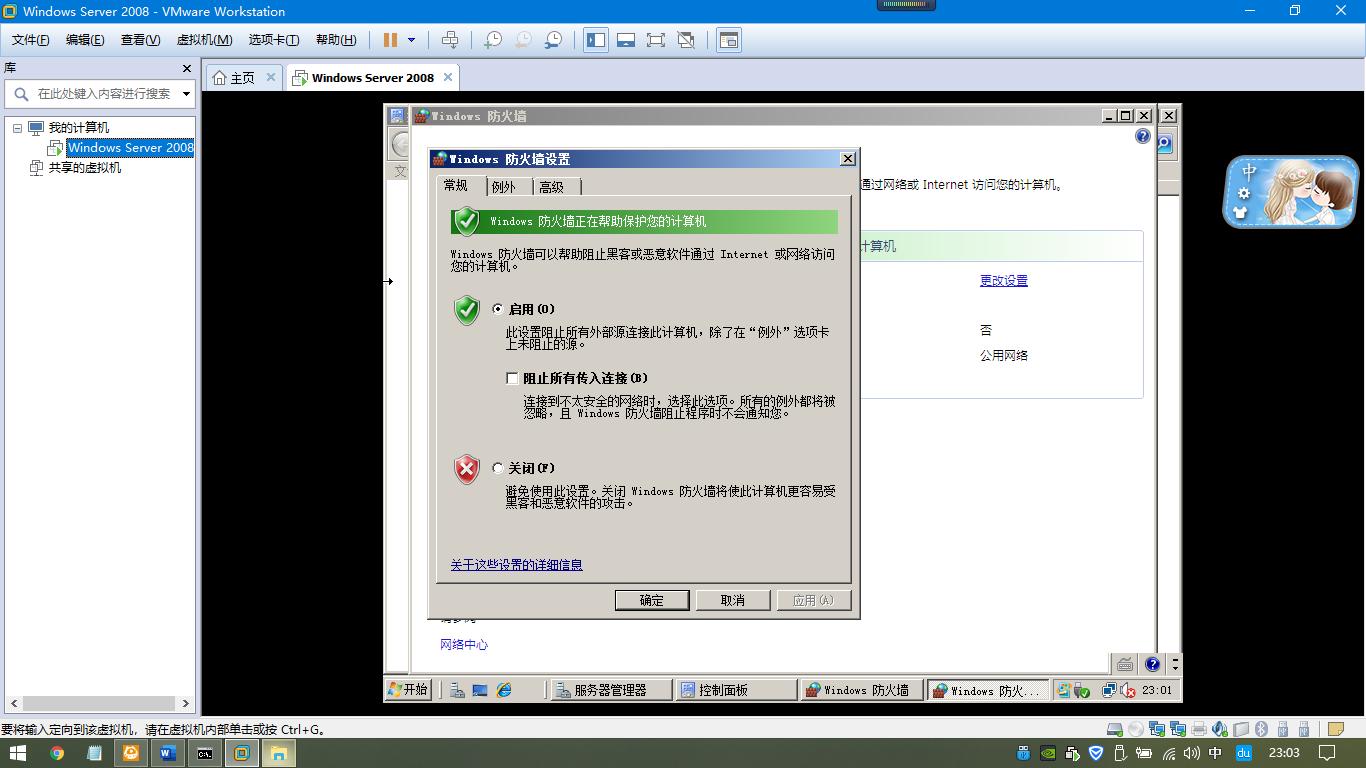Open Microsoft Word from the host taskbar
Screen dimensions: 1366x768
167,753
